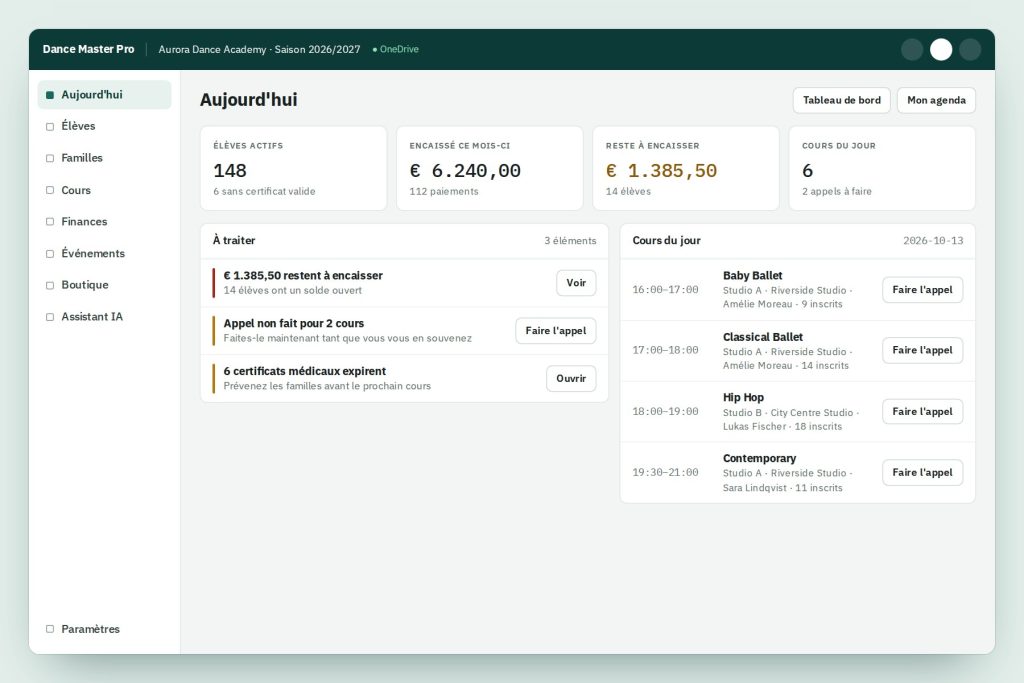Click 'Sara Lindqvist · 11 inscrits' line
The height and width of the screenshot is (683, 1024).
[x=782, y=488]
